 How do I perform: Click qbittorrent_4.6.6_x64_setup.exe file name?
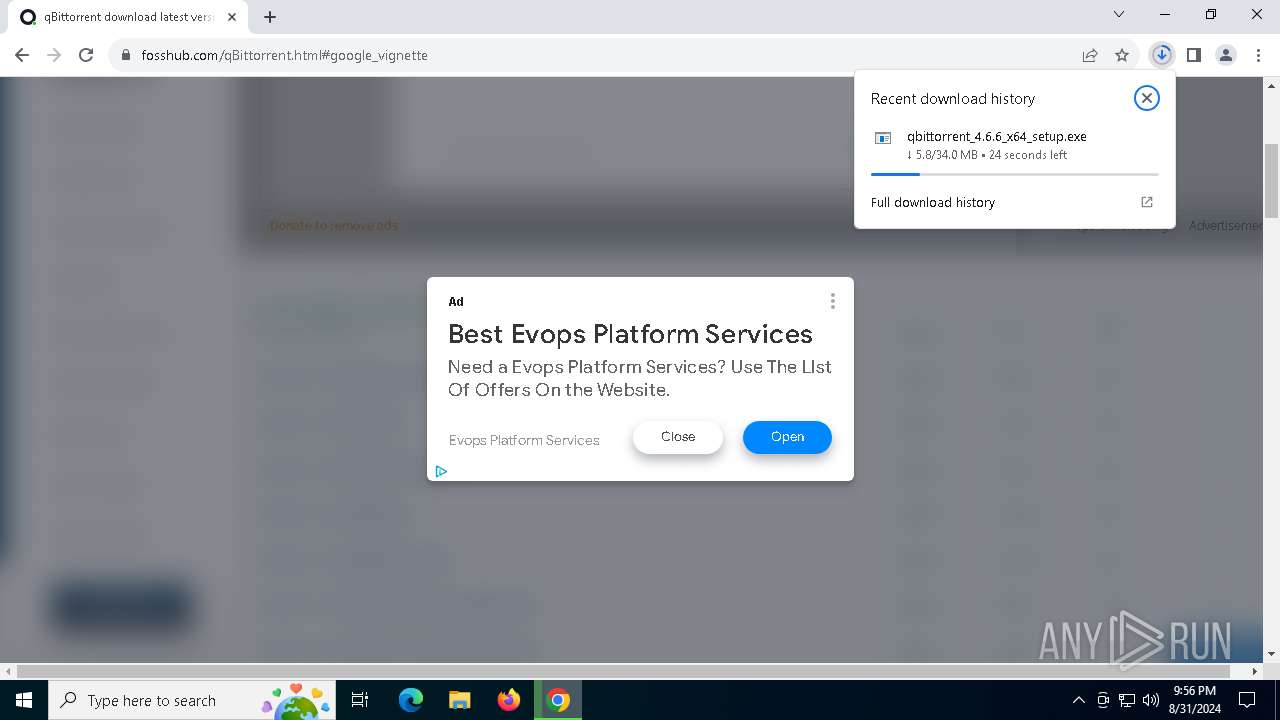[x=996, y=136]
